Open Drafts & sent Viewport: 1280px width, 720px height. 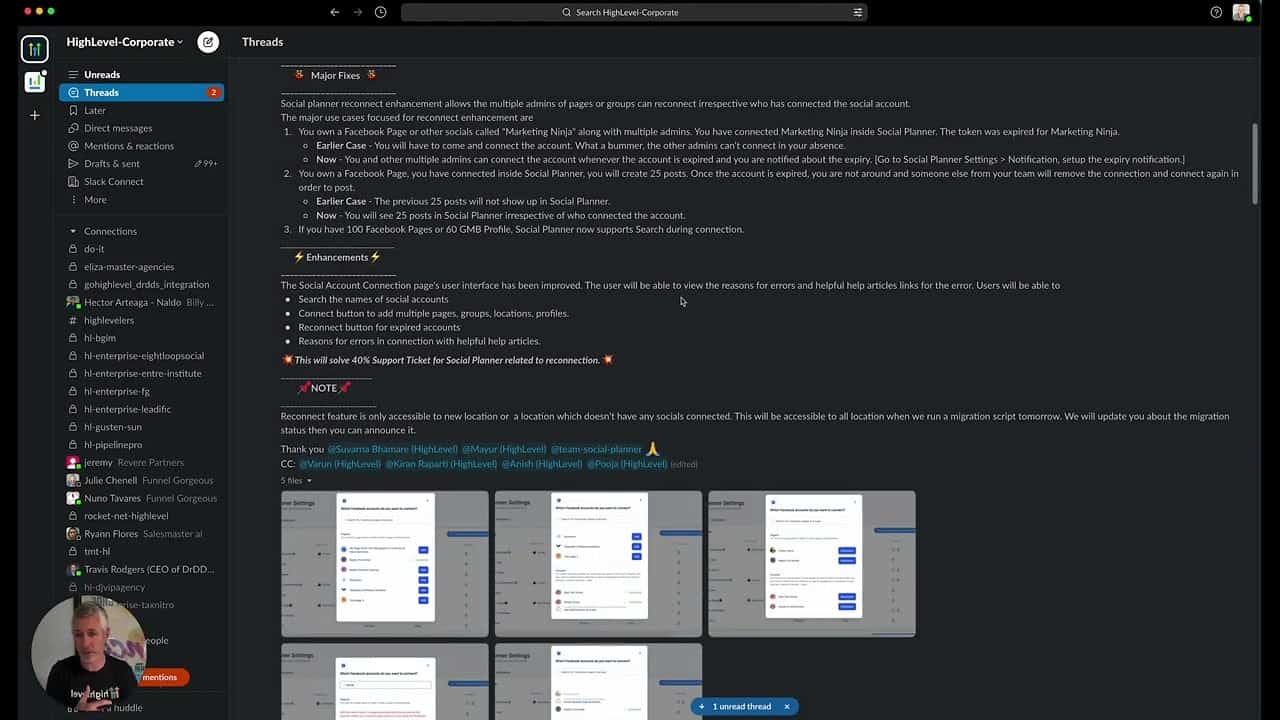tap(112, 164)
